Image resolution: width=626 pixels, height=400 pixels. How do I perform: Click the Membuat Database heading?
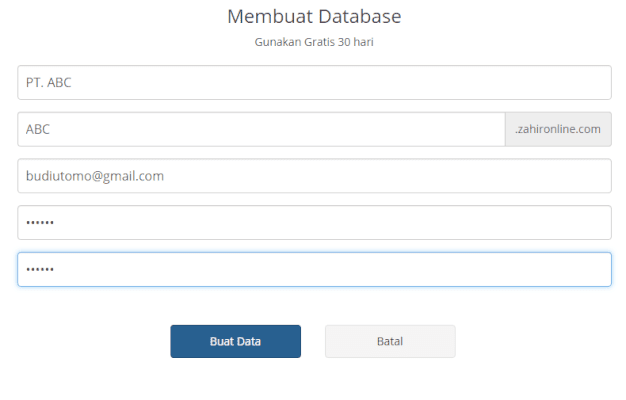pyautogui.click(x=314, y=17)
